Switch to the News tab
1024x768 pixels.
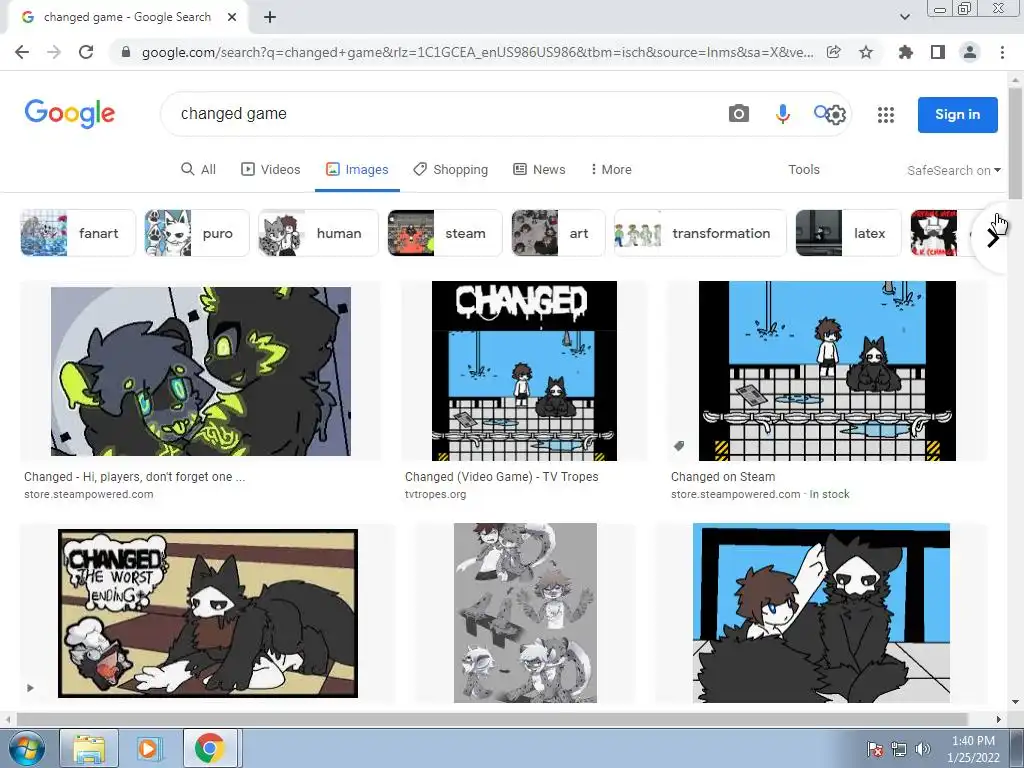click(x=539, y=169)
